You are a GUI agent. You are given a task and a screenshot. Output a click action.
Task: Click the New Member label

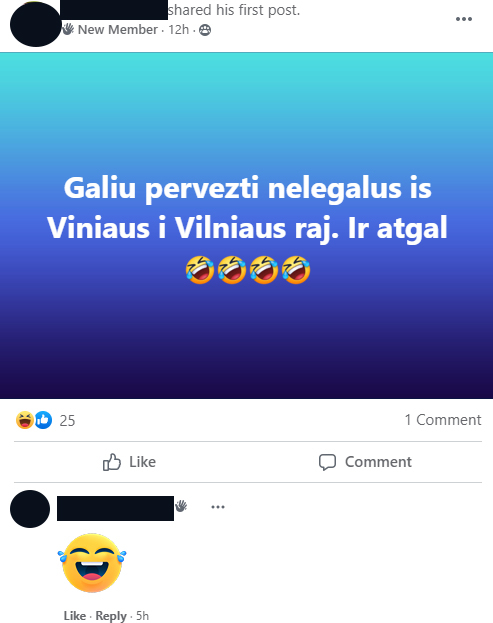(118, 30)
